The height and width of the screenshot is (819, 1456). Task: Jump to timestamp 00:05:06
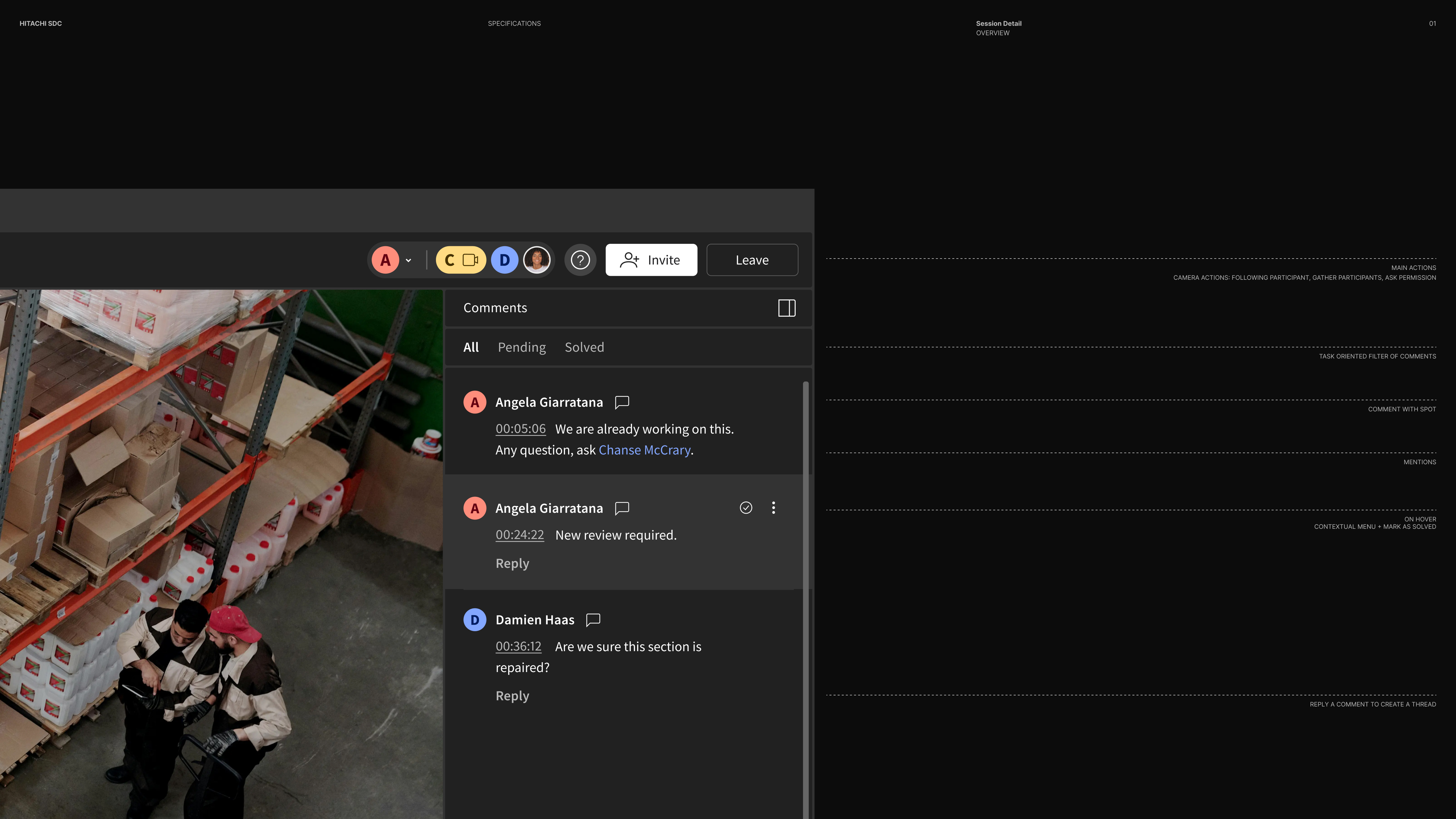(520, 429)
